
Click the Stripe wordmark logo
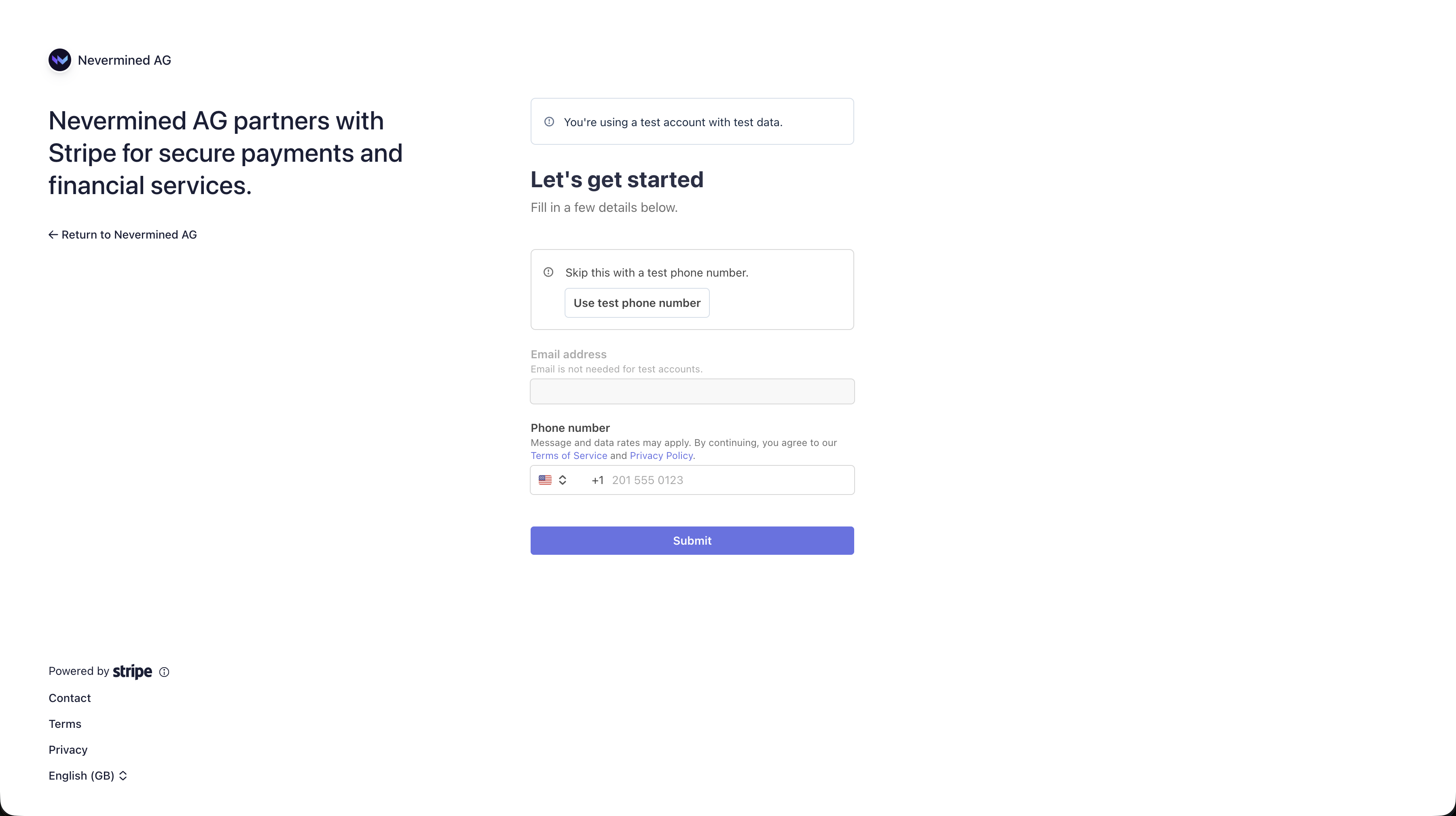pos(132,671)
